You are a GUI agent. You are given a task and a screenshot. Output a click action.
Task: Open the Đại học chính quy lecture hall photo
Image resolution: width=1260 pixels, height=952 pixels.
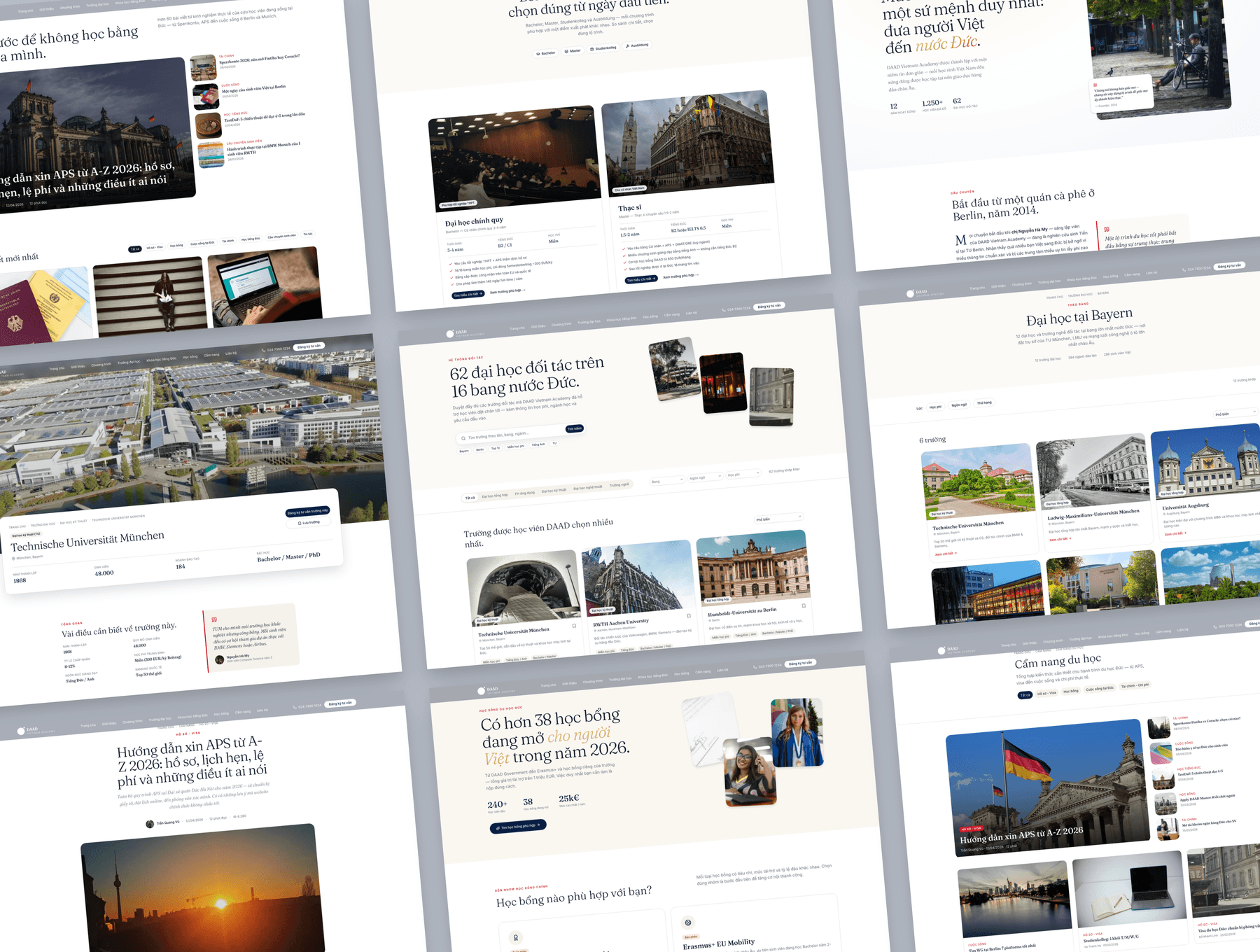click(x=514, y=158)
